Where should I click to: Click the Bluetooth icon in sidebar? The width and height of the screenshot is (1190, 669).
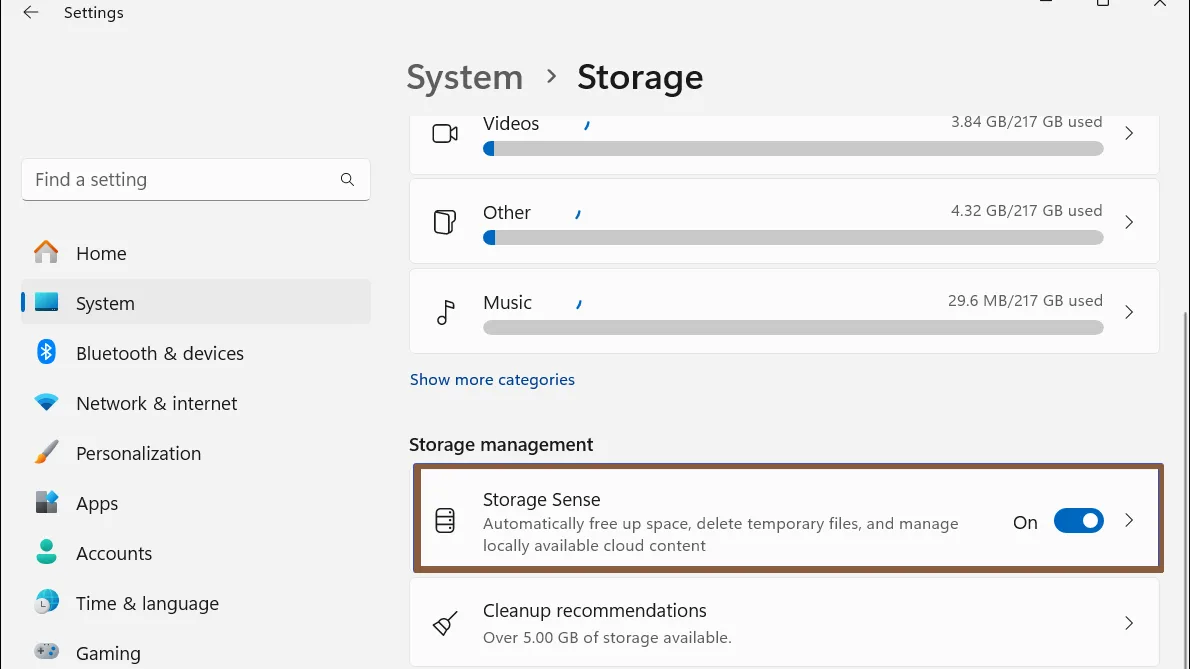46,352
